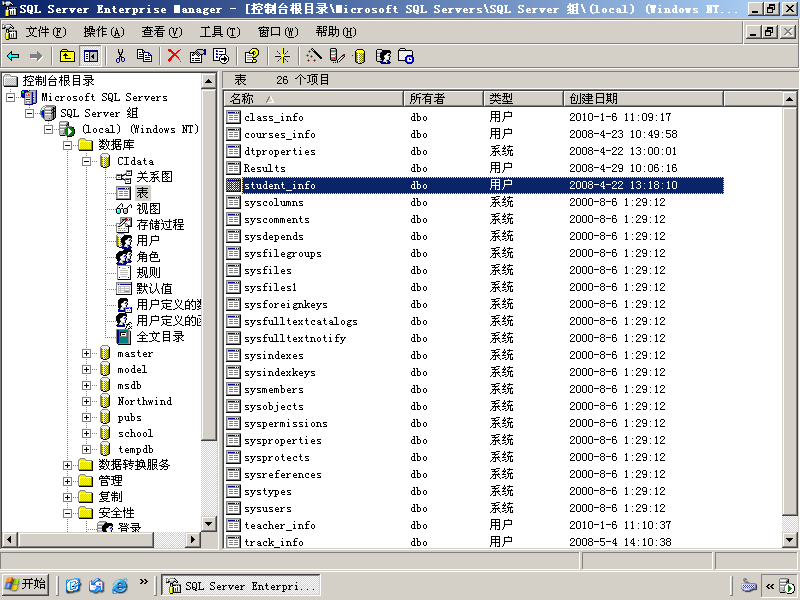Click the tree pane vertical scroll down arrow
This screenshot has width=800, height=600.
click(x=209, y=524)
